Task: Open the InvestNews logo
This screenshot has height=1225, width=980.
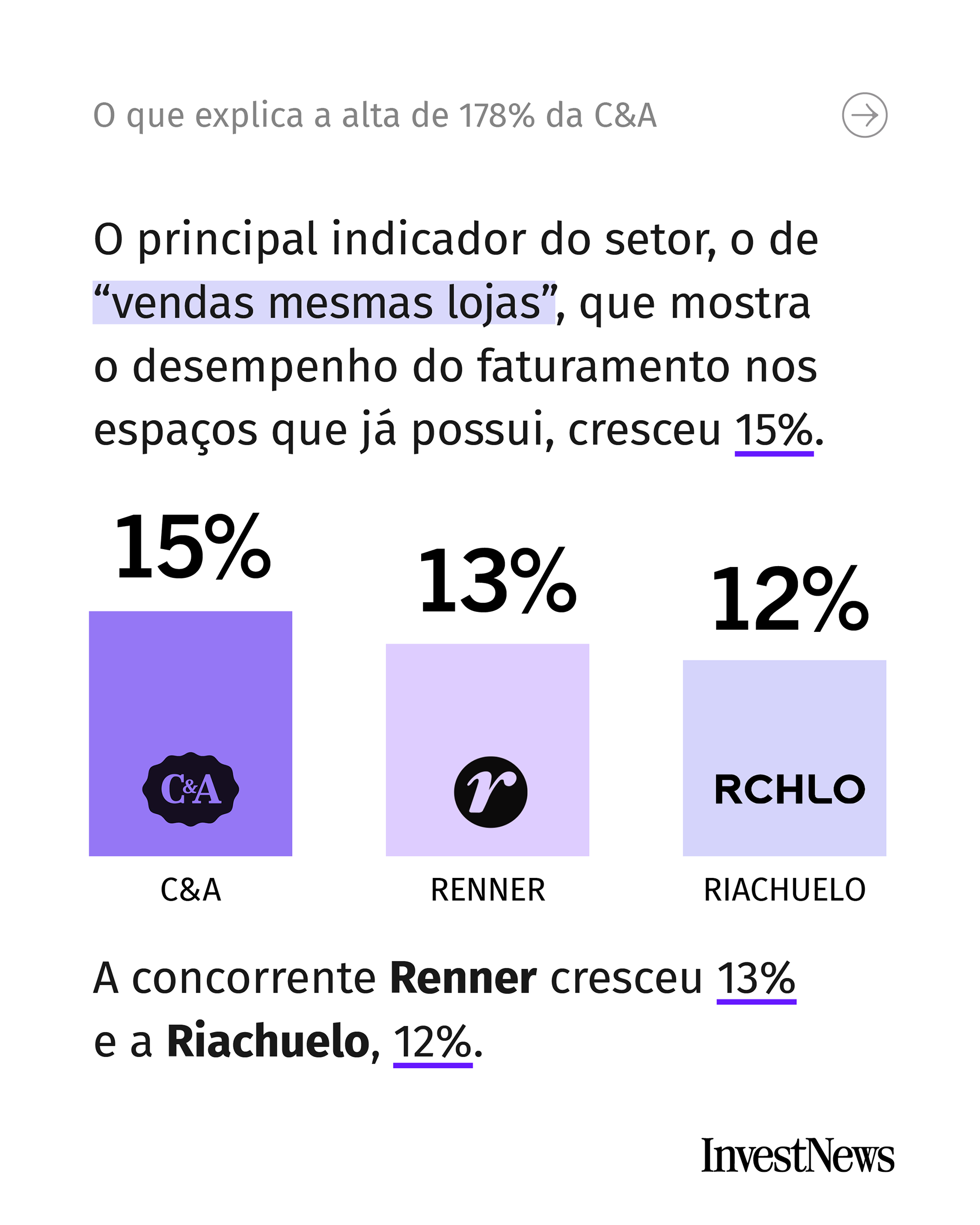Action: [x=797, y=1156]
